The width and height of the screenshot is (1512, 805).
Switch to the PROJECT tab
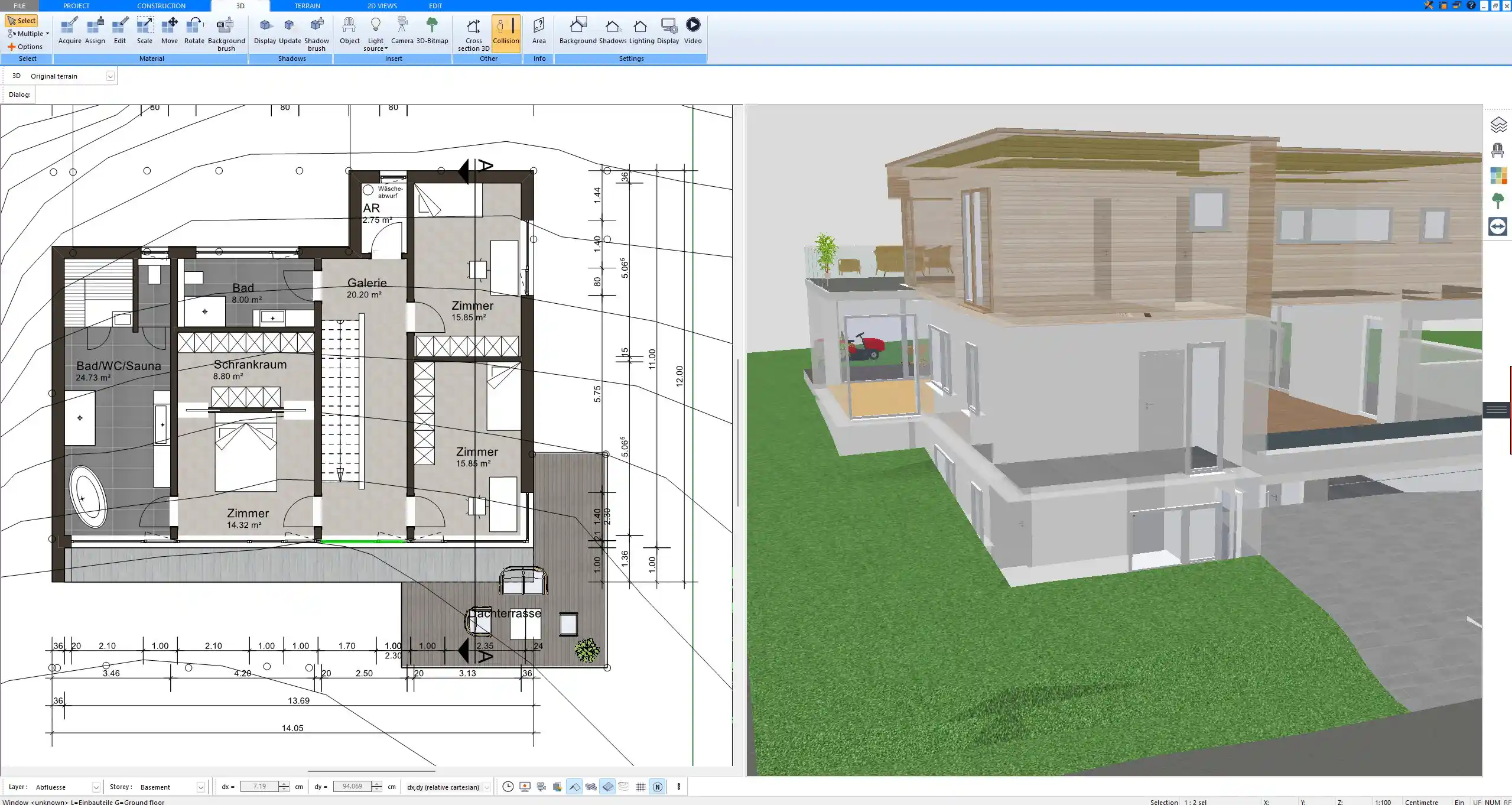[76, 5]
